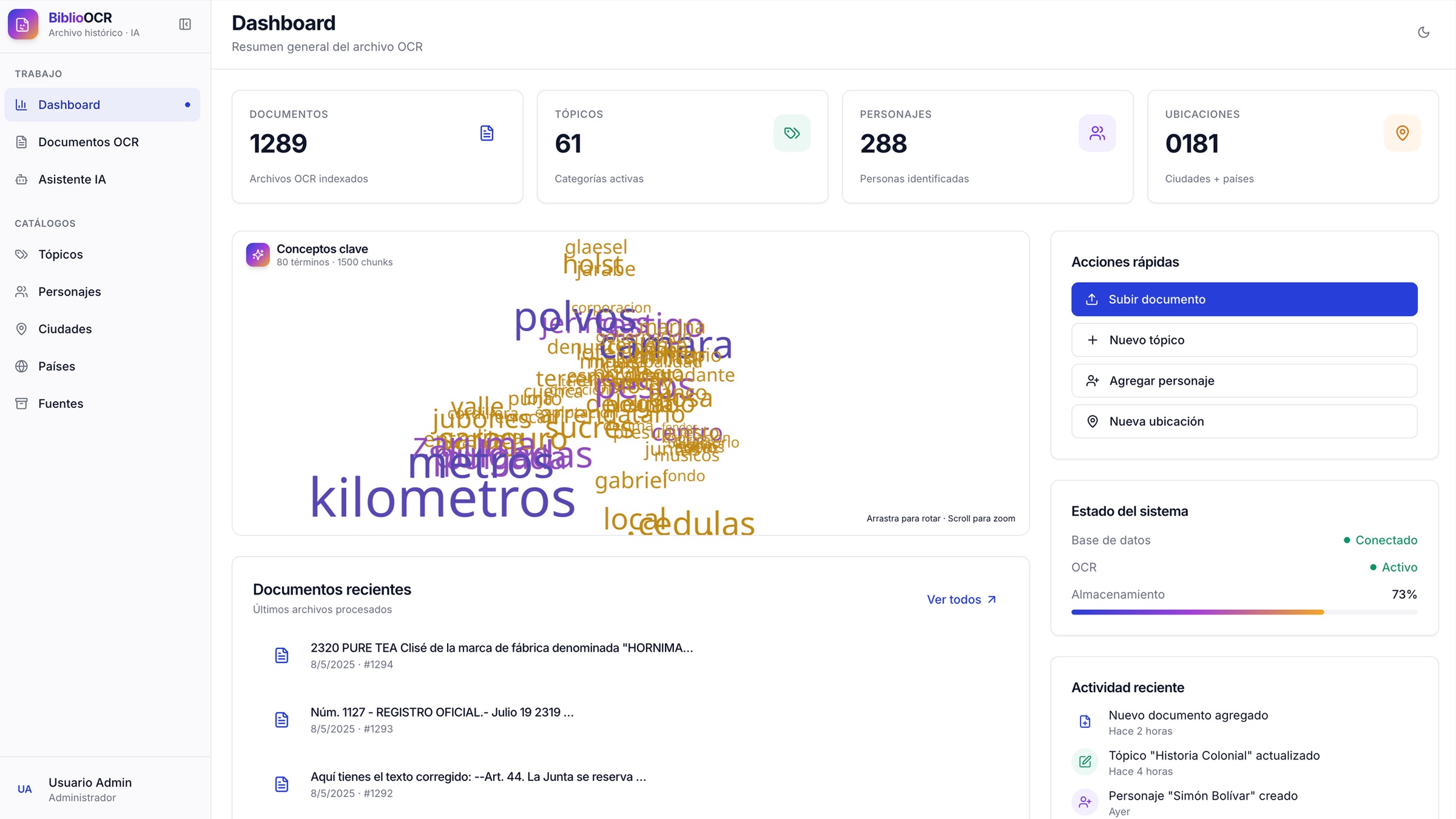Viewport: 1456px width, 819px height.
Task: Click the Documentos card file icon
Action: [x=487, y=133]
